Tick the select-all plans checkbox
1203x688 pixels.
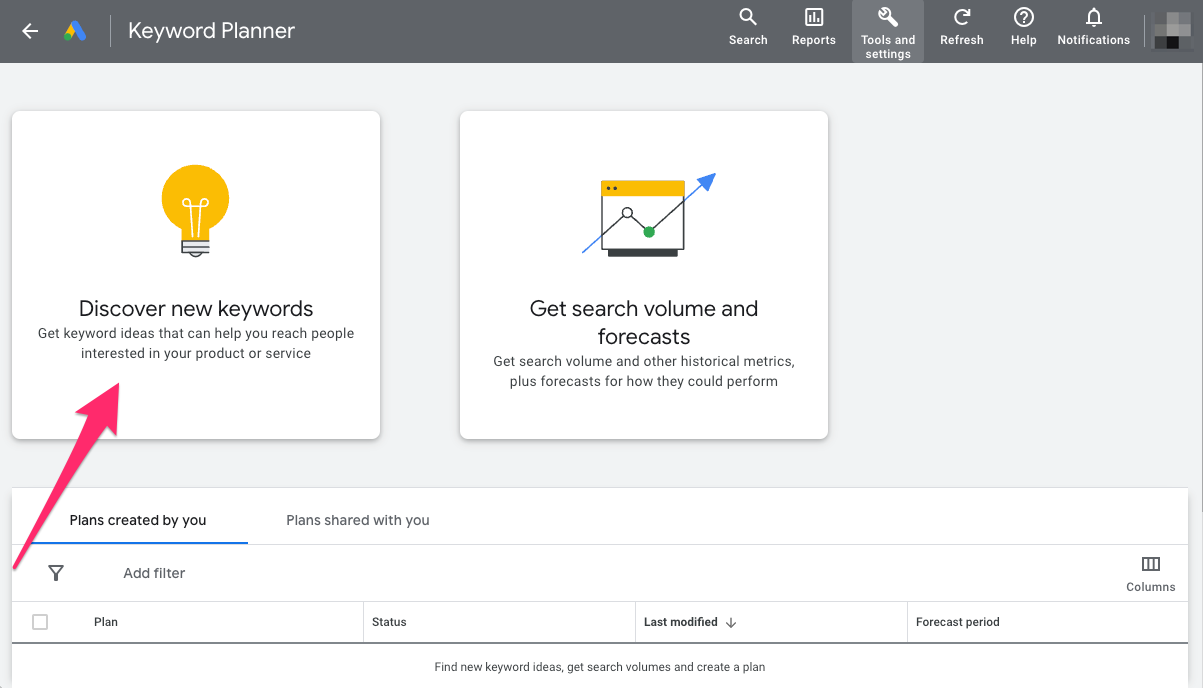point(40,622)
